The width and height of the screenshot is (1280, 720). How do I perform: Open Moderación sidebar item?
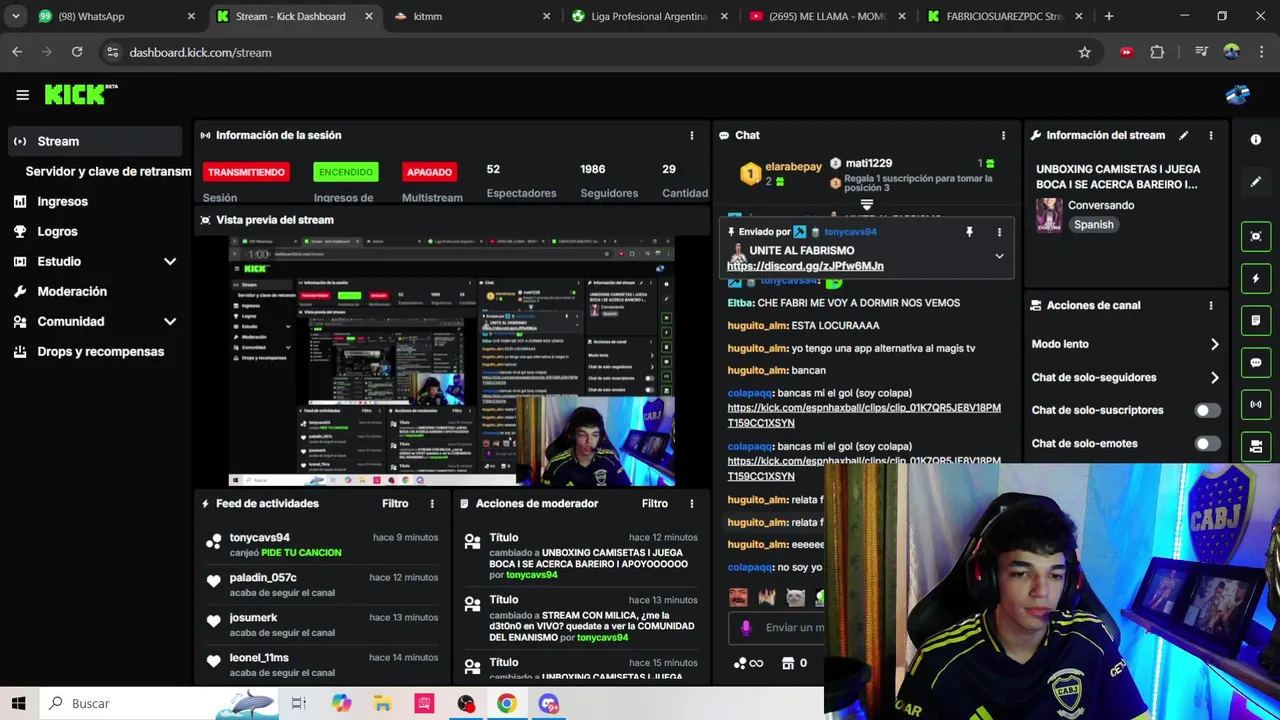[95, 291]
